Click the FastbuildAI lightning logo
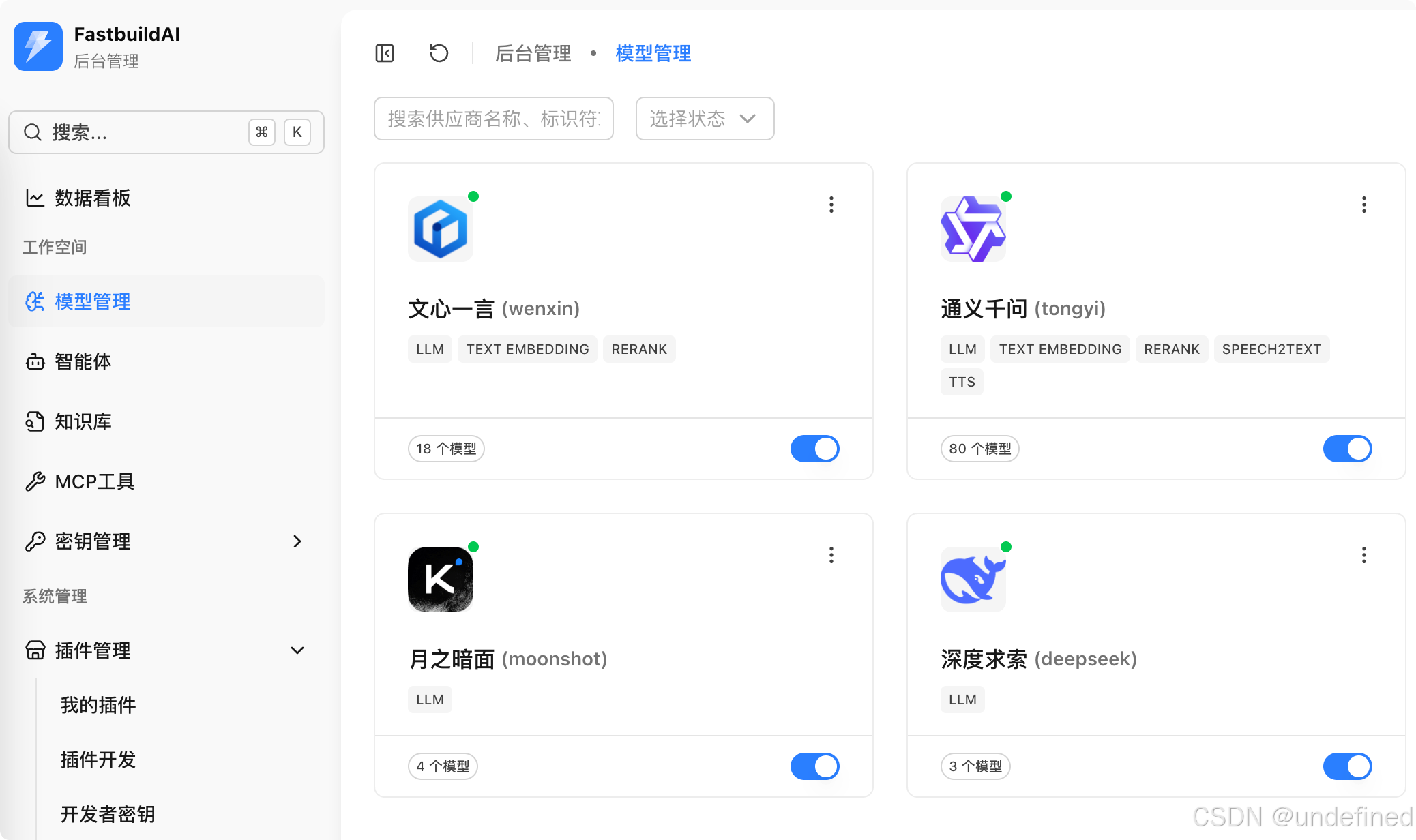The width and height of the screenshot is (1416, 840). (38, 46)
